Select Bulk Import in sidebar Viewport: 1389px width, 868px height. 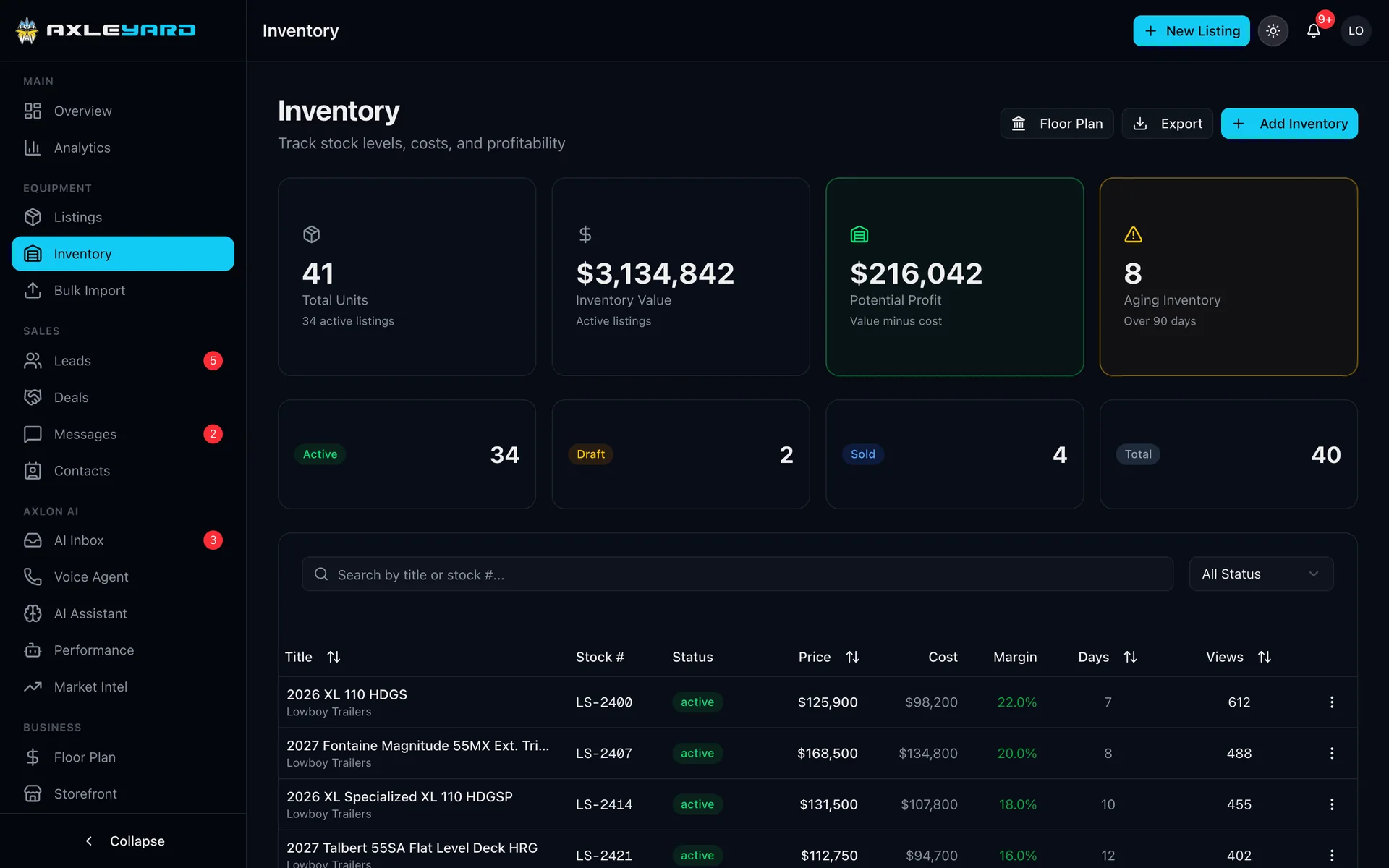pyautogui.click(x=123, y=290)
